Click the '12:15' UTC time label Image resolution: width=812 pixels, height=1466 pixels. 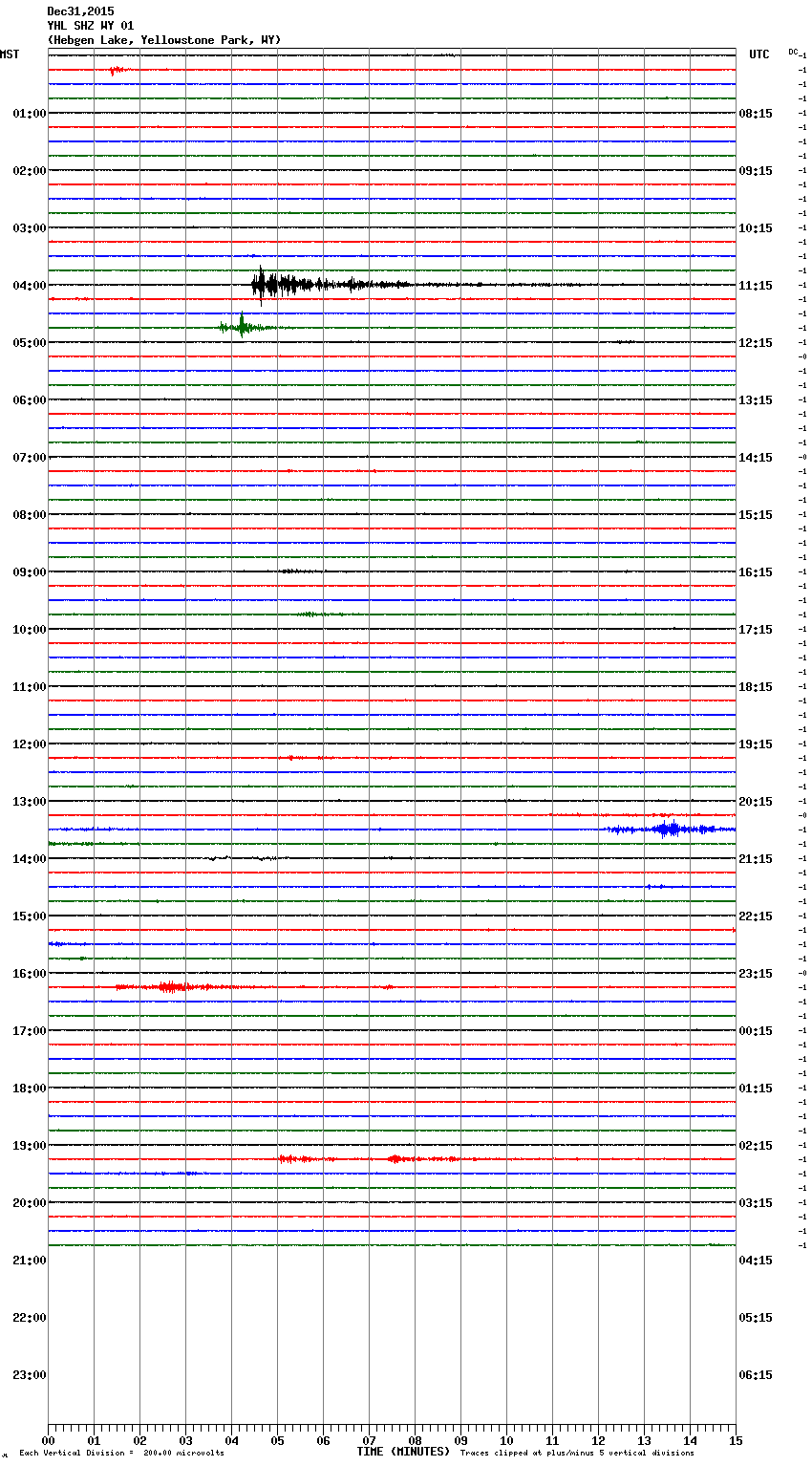[756, 343]
